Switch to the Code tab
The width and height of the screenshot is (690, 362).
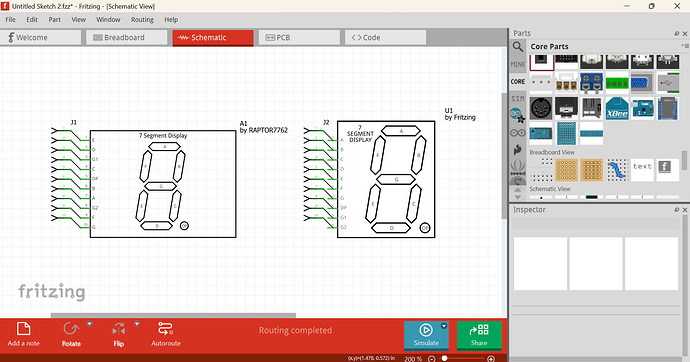(x=385, y=37)
